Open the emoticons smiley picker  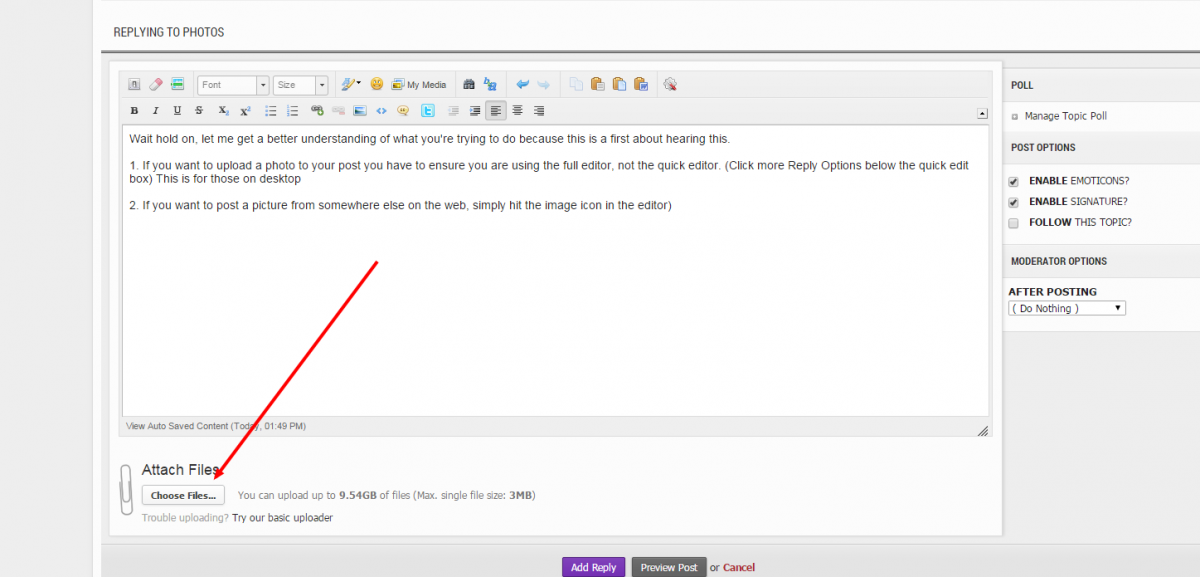coord(377,85)
